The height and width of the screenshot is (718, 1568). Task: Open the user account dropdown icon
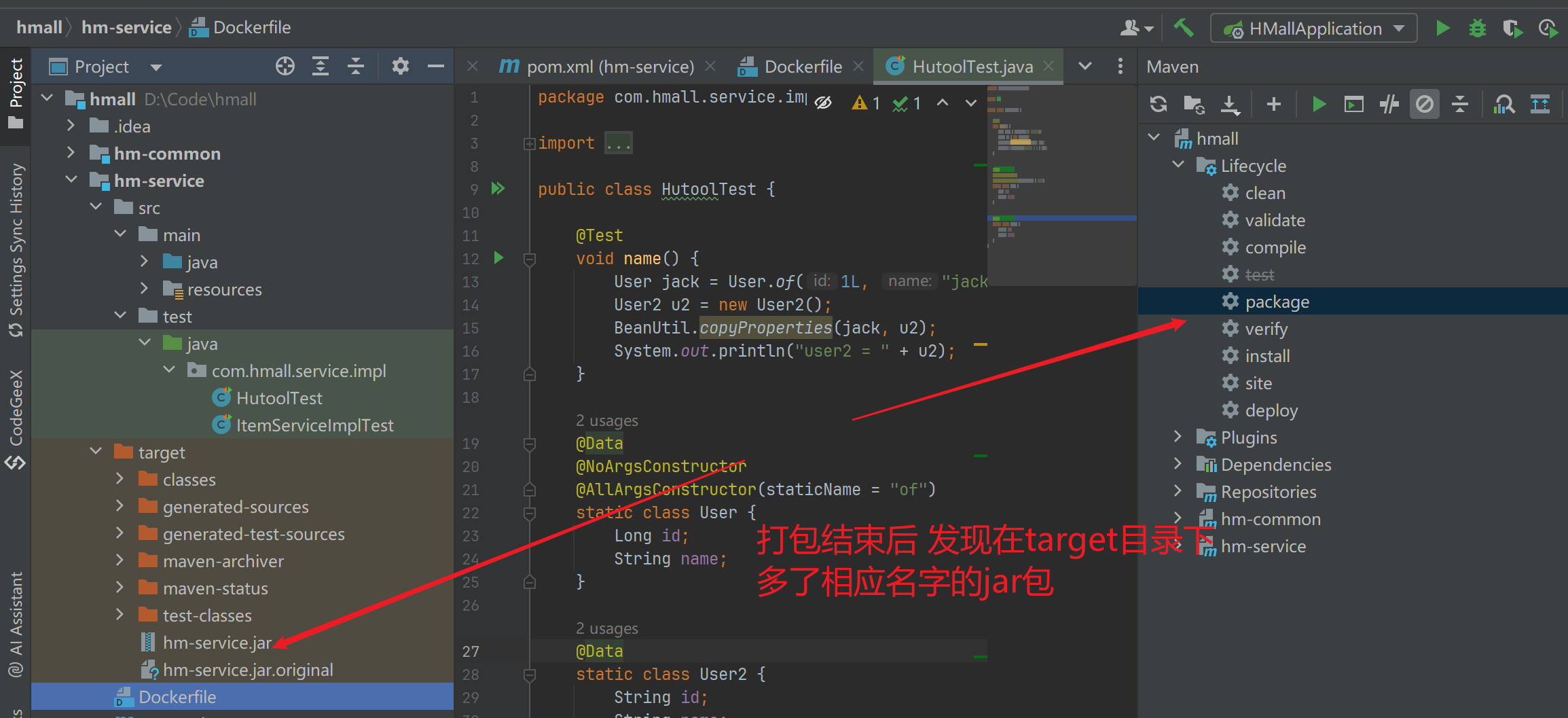pos(1137,28)
